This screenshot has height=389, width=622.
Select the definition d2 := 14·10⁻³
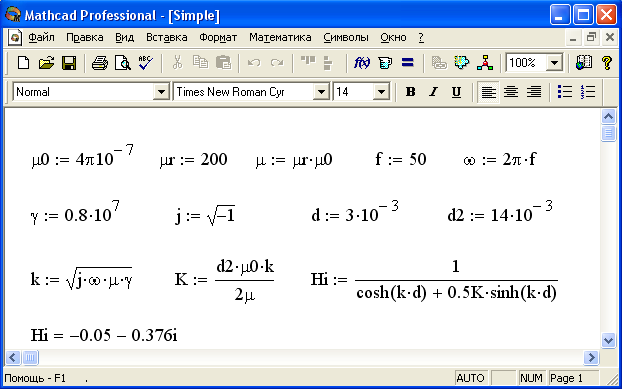(500, 212)
